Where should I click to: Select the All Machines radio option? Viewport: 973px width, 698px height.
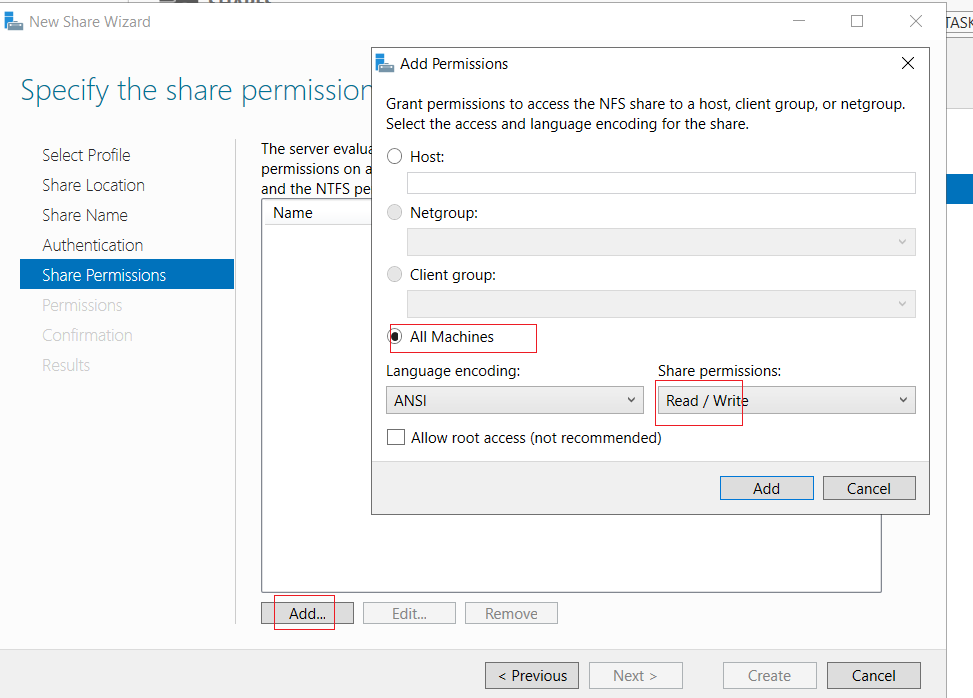(395, 336)
